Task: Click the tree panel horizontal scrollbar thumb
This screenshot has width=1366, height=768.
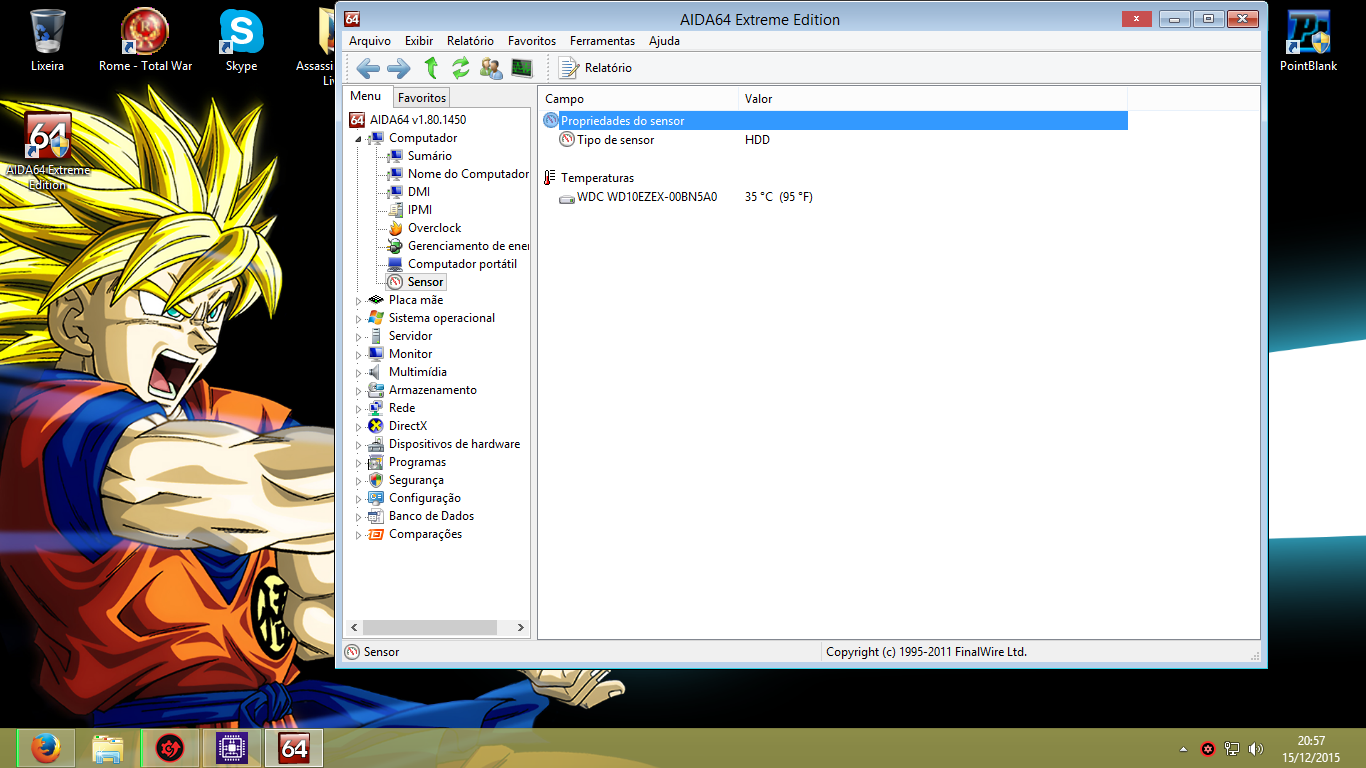Action: pos(429,628)
